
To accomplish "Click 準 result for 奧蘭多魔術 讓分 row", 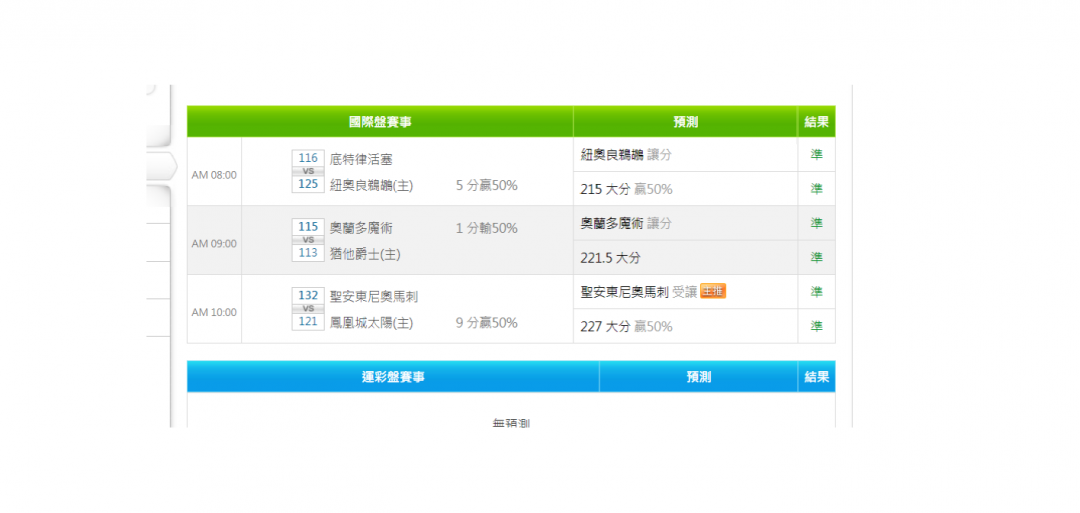I will 816,223.
